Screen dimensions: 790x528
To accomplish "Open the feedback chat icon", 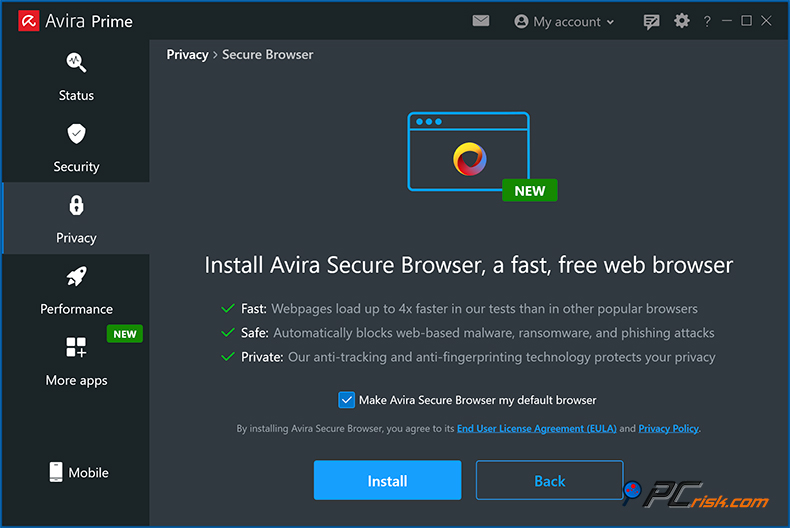I will click(x=651, y=21).
